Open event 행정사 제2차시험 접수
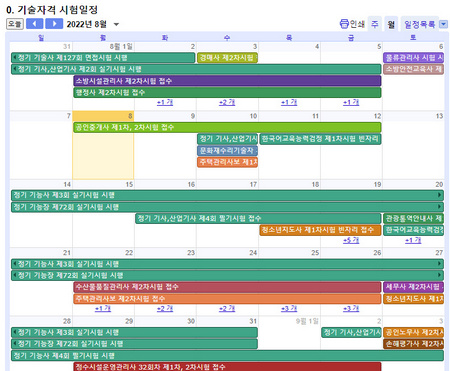Screen dimensions: 450x371 click(227, 92)
